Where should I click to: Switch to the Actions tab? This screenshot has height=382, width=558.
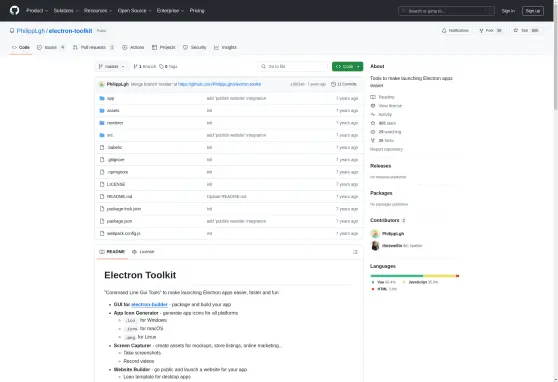(x=133, y=47)
